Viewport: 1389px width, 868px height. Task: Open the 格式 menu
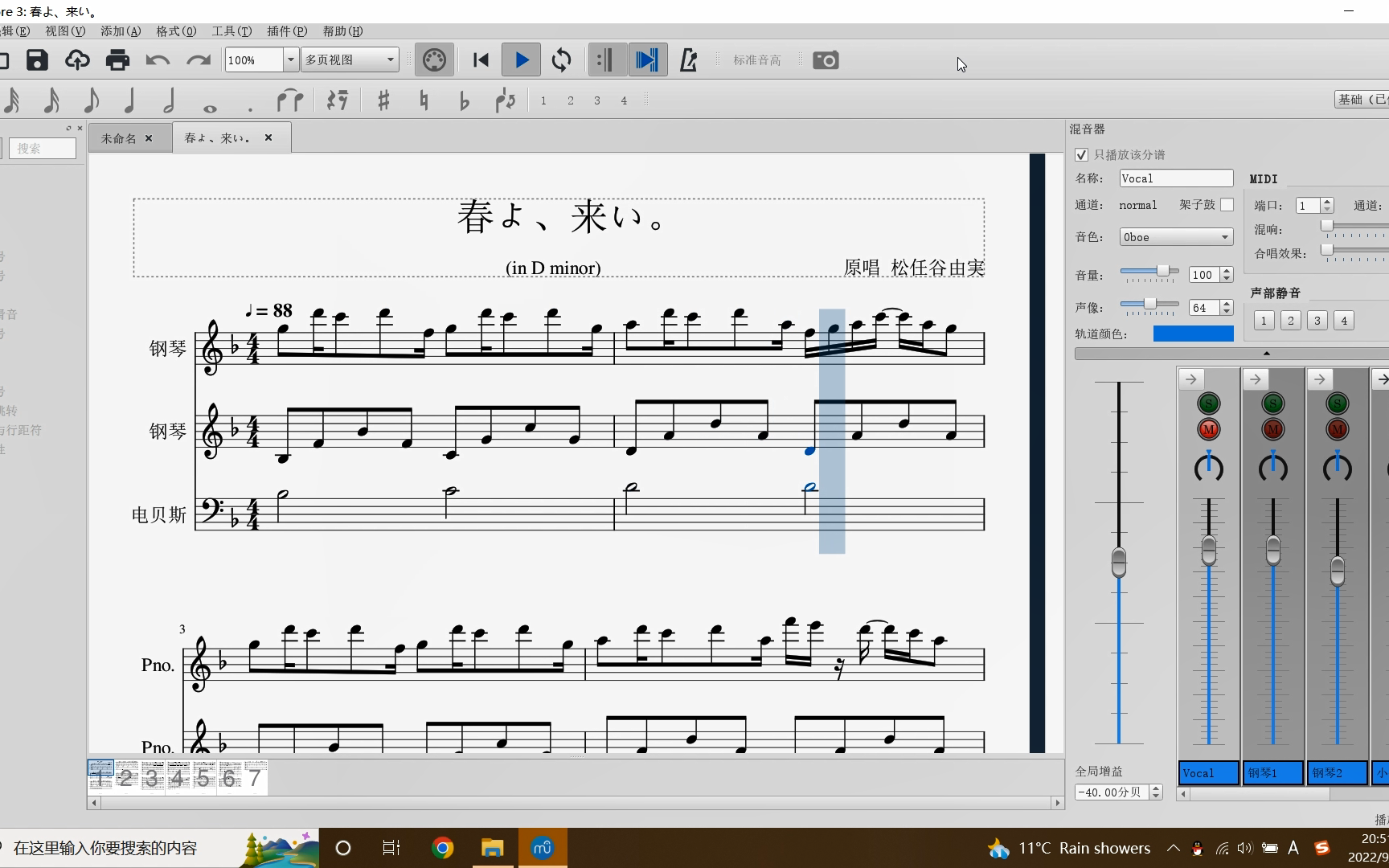tap(176, 31)
